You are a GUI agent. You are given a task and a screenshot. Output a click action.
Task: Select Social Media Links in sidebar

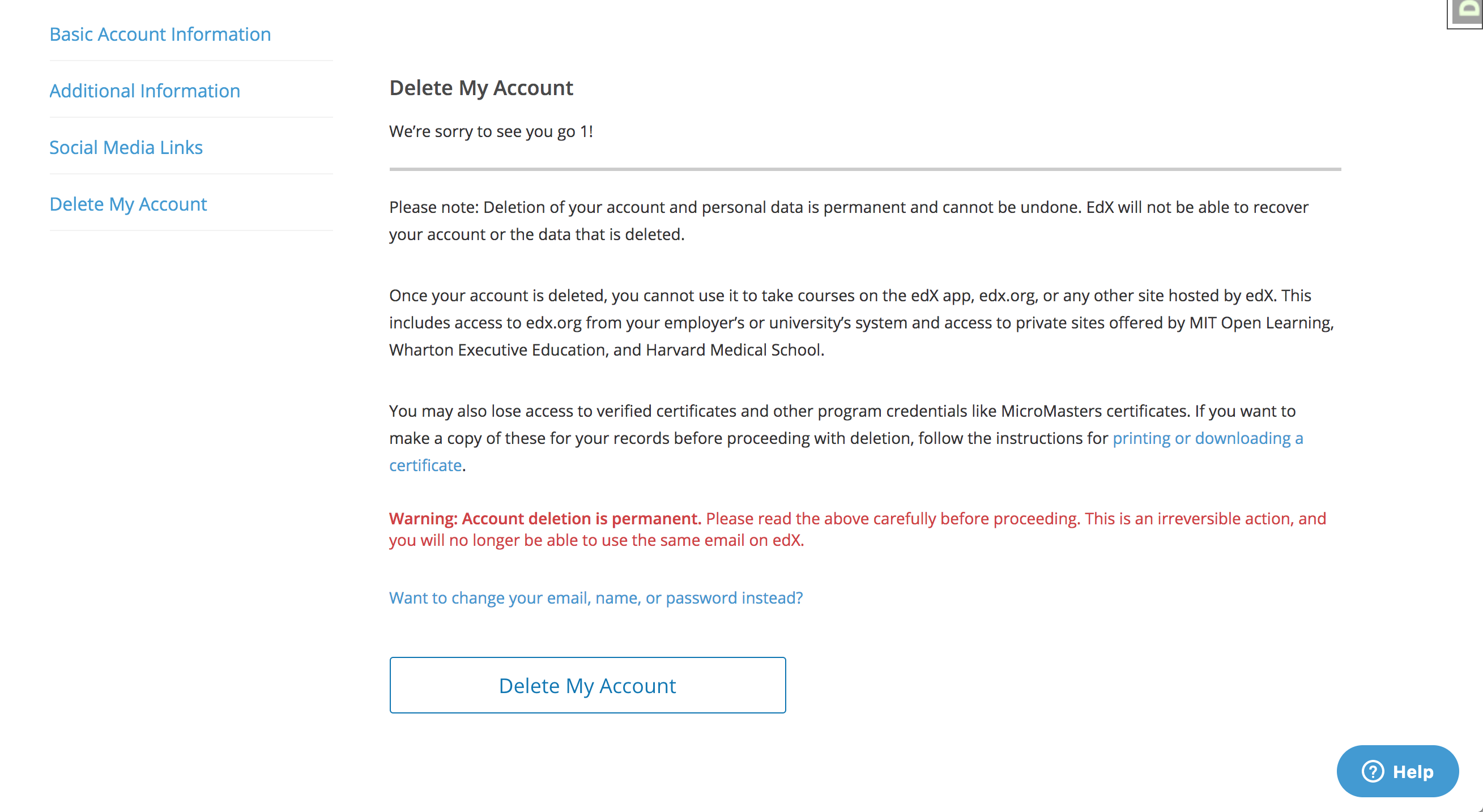pyautogui.click(x=126, y=147)
